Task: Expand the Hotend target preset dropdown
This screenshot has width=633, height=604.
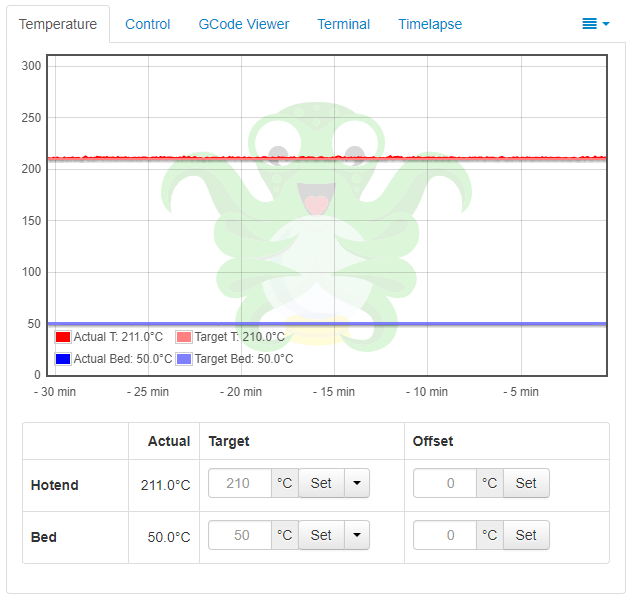Action: (x=357, y=484)
